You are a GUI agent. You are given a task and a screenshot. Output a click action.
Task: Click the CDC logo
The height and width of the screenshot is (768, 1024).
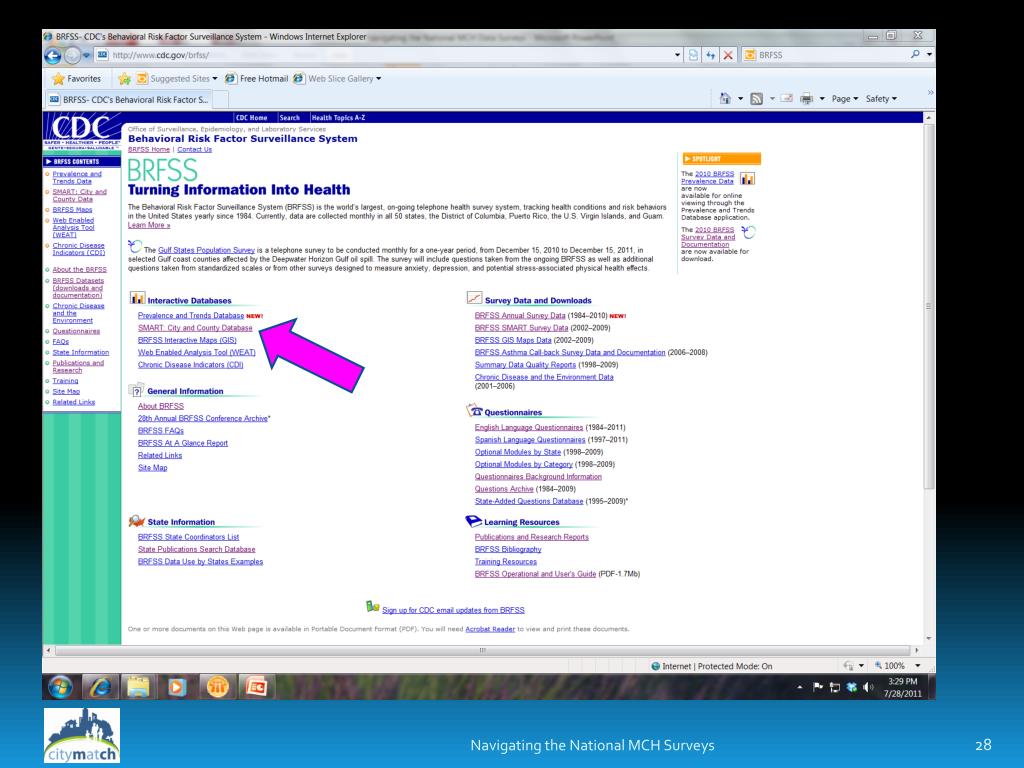pyautogui.click(x=82, y=133)
